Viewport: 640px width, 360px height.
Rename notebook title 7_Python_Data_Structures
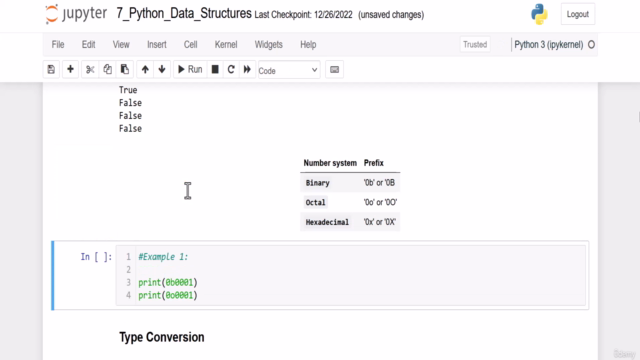point(184,13)
